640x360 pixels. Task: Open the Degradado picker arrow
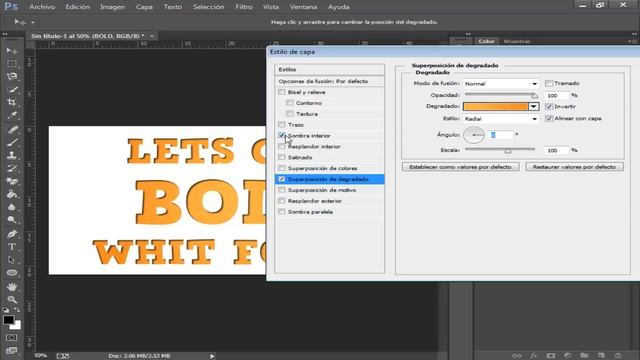click(533, 107)
